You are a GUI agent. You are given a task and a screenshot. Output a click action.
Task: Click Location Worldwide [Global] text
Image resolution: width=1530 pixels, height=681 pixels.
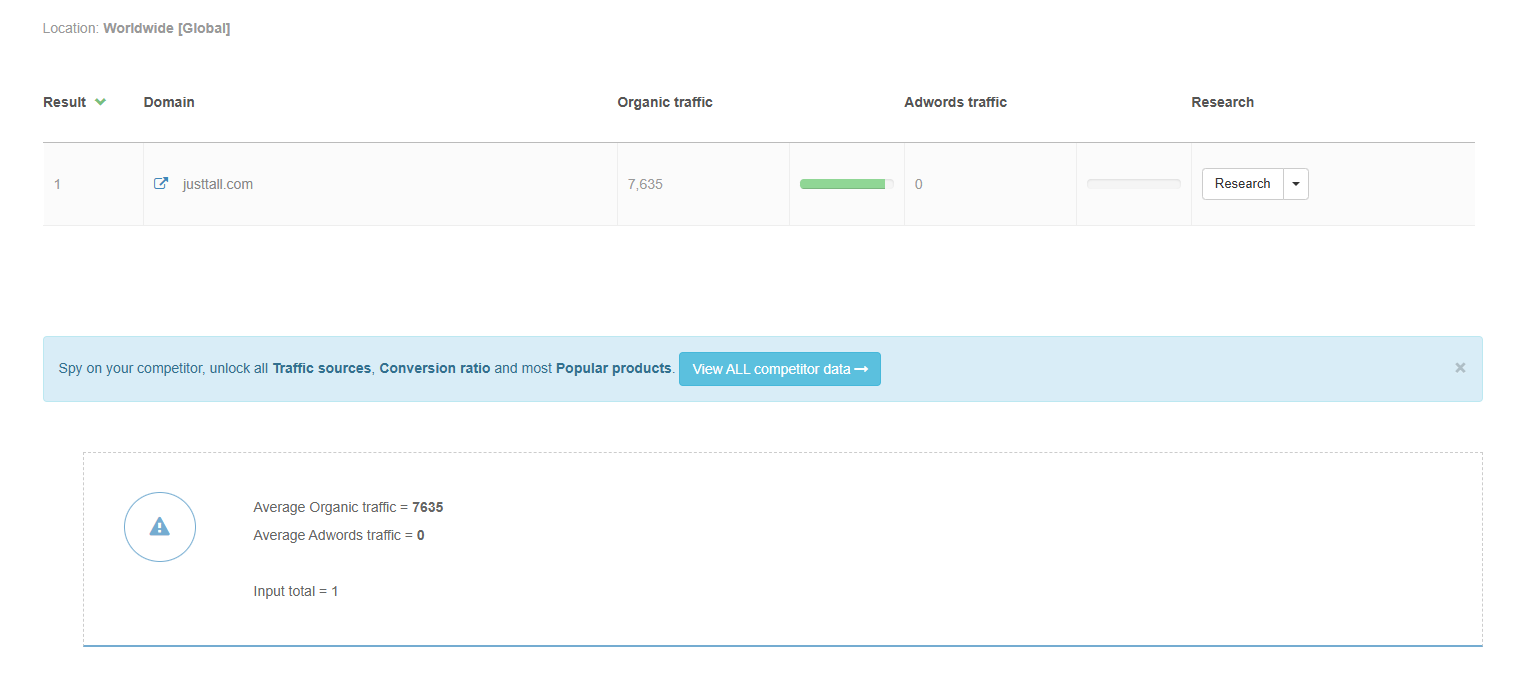(x=136, y=28)
